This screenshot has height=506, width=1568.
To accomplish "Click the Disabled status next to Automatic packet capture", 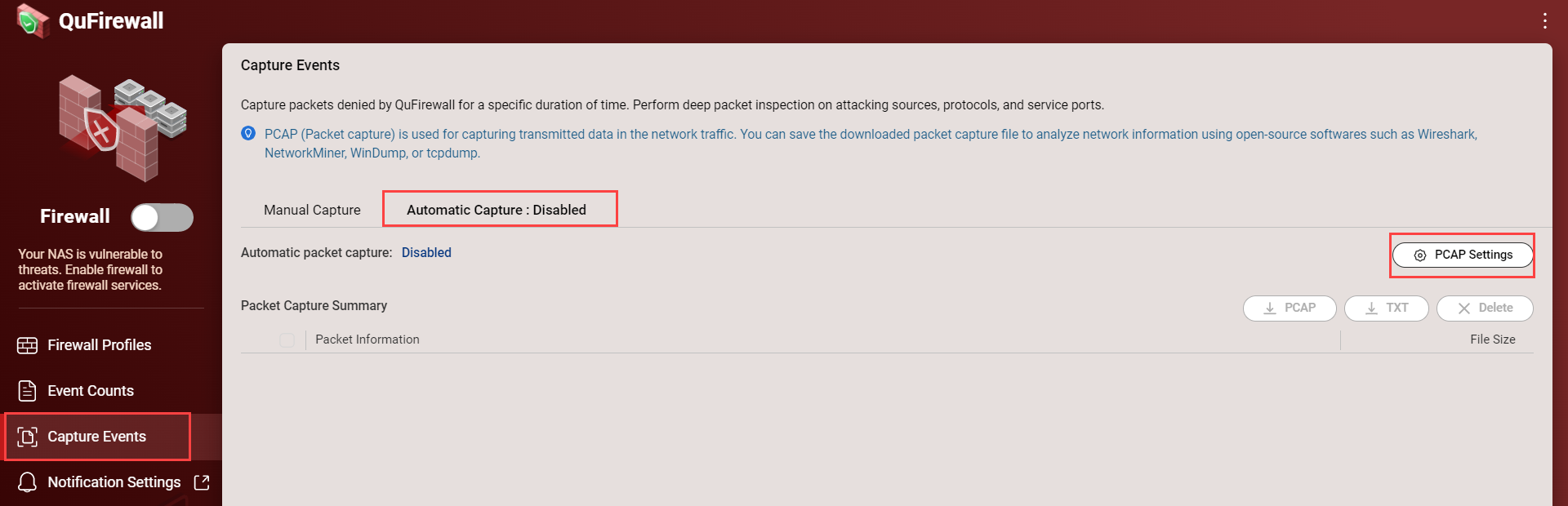I will (426, 252).
